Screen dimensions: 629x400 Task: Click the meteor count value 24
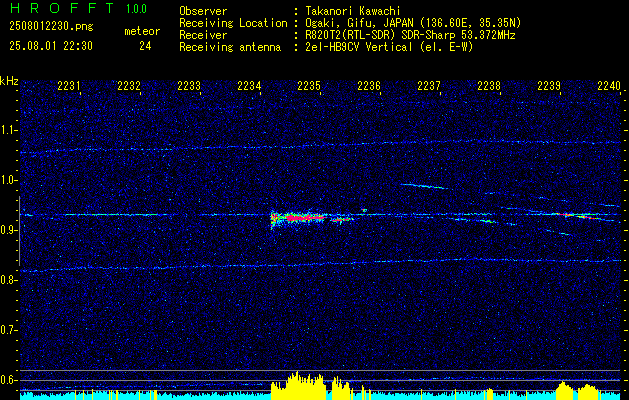(145, 46)
